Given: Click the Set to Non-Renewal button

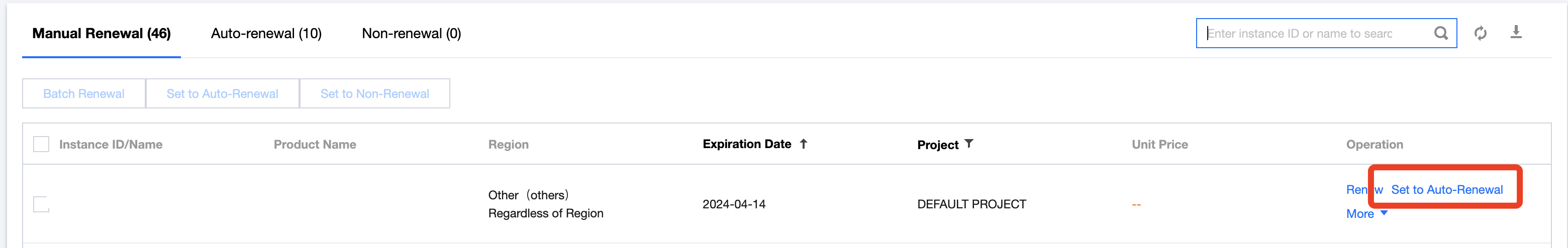Looking at the screenshot, I should click(374, 93).
